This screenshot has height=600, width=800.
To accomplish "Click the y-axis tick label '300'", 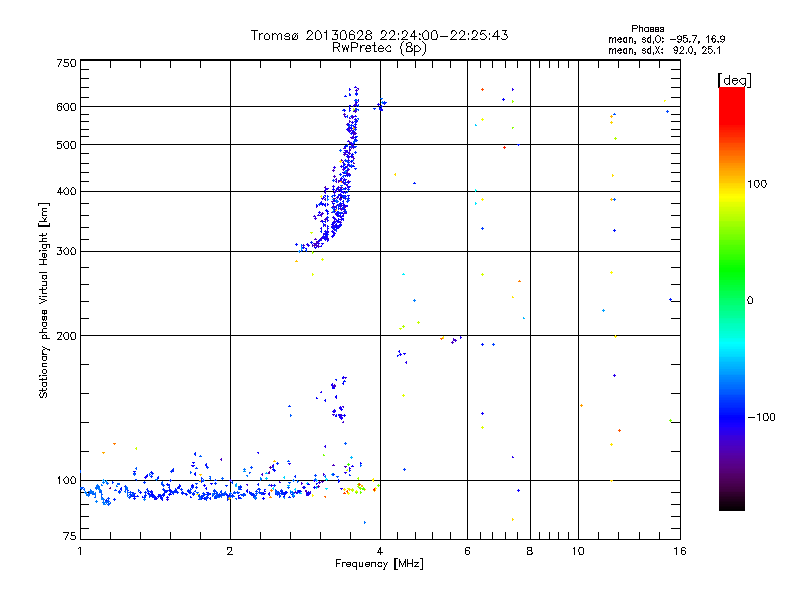I will [x=67, y=251].
